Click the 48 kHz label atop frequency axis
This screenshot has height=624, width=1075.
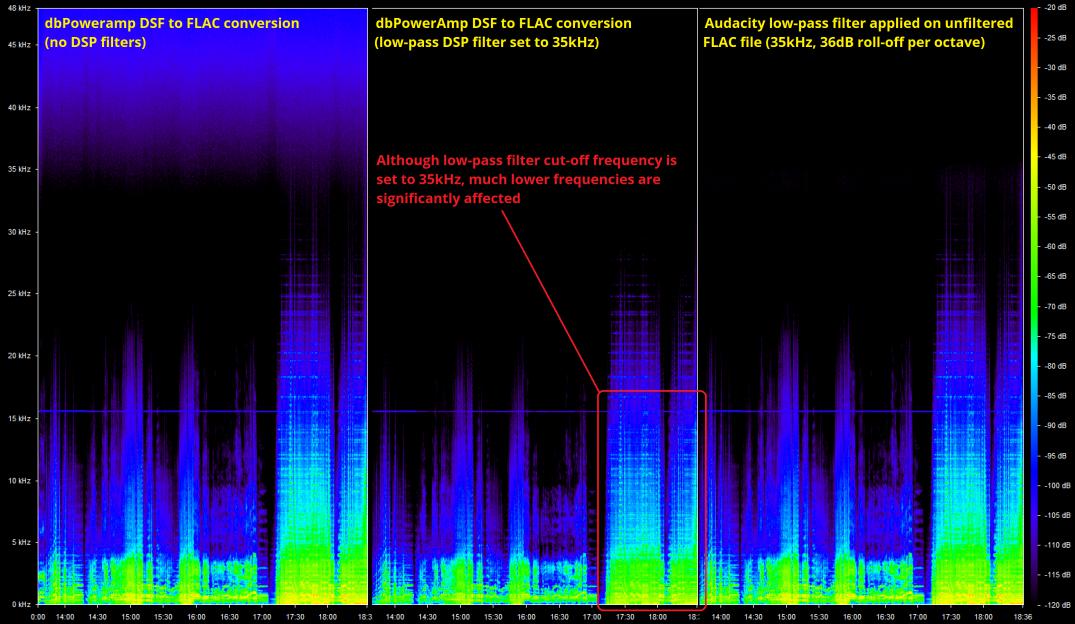(x=19, y=8)
